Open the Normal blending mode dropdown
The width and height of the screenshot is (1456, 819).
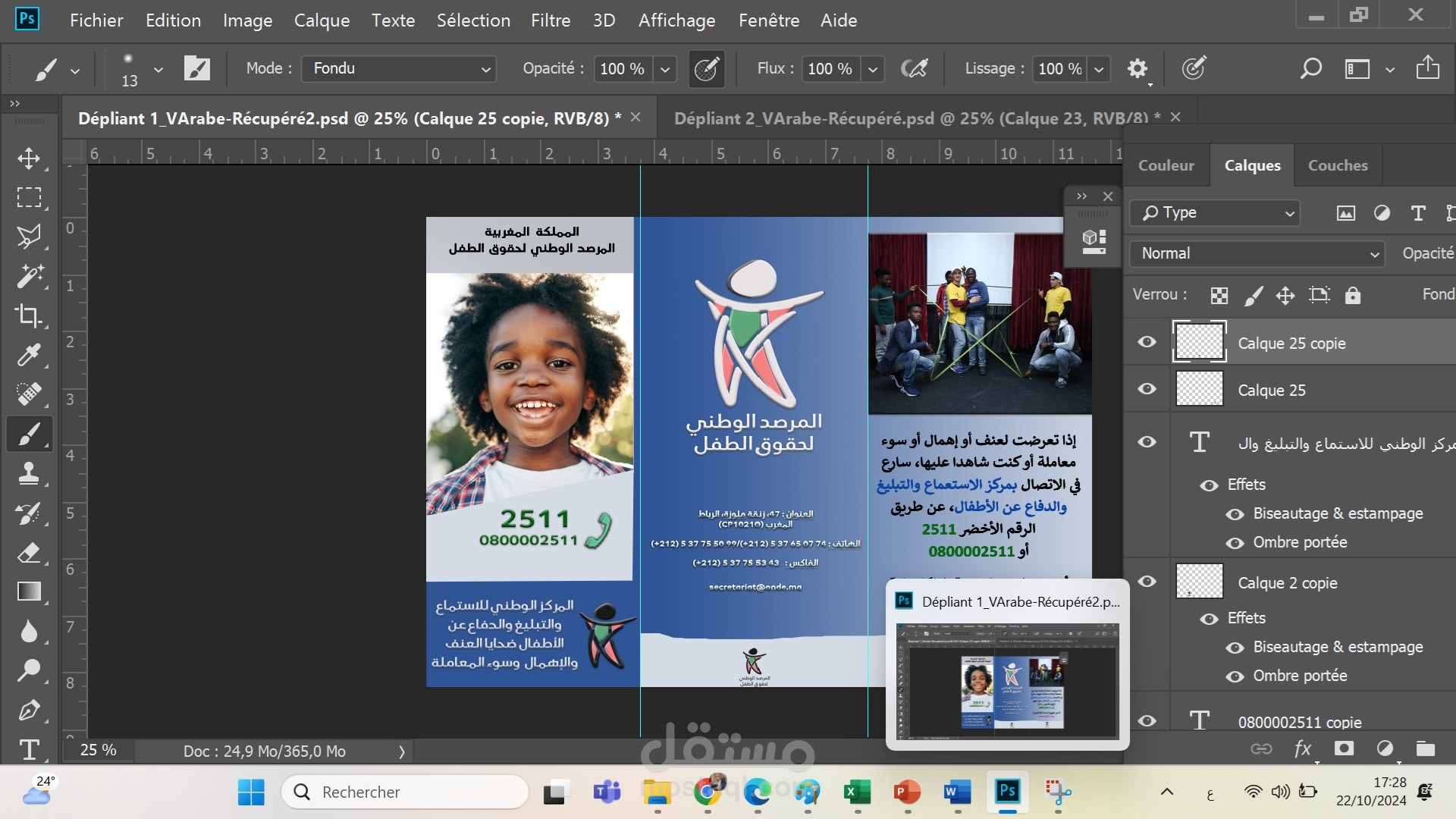pos(1257,253)
